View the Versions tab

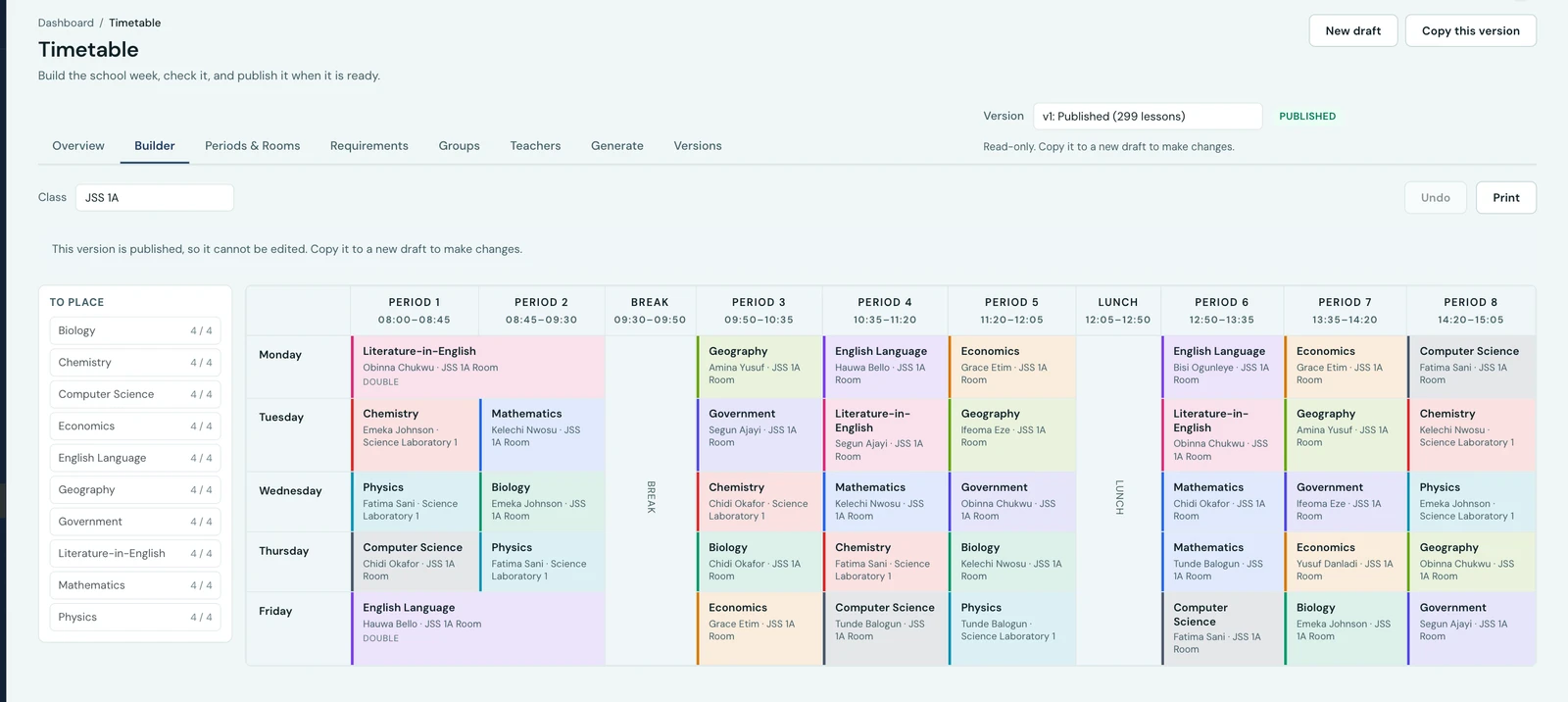coord(698,146)
